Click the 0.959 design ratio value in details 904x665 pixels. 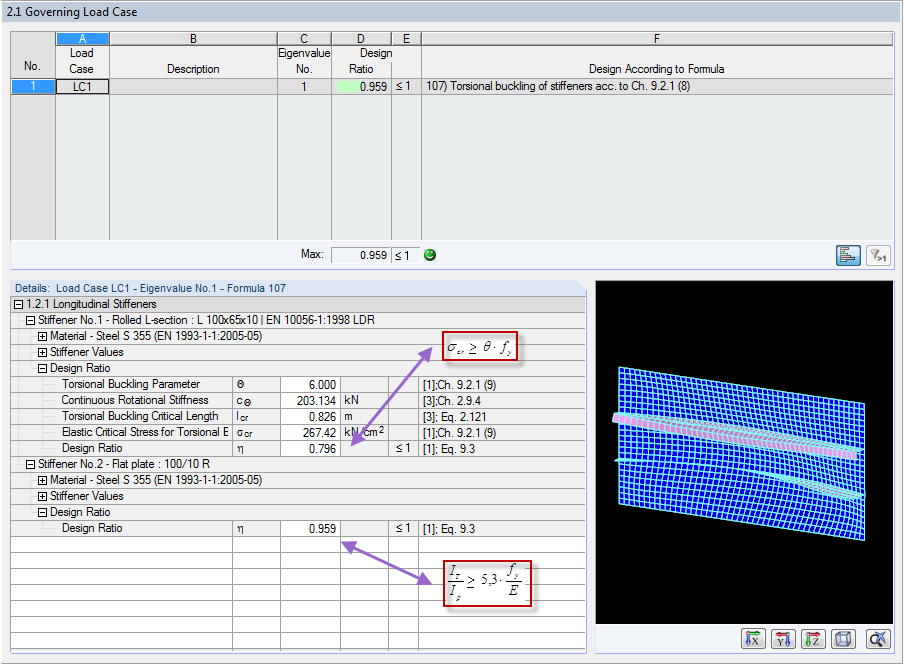[310, 528]
